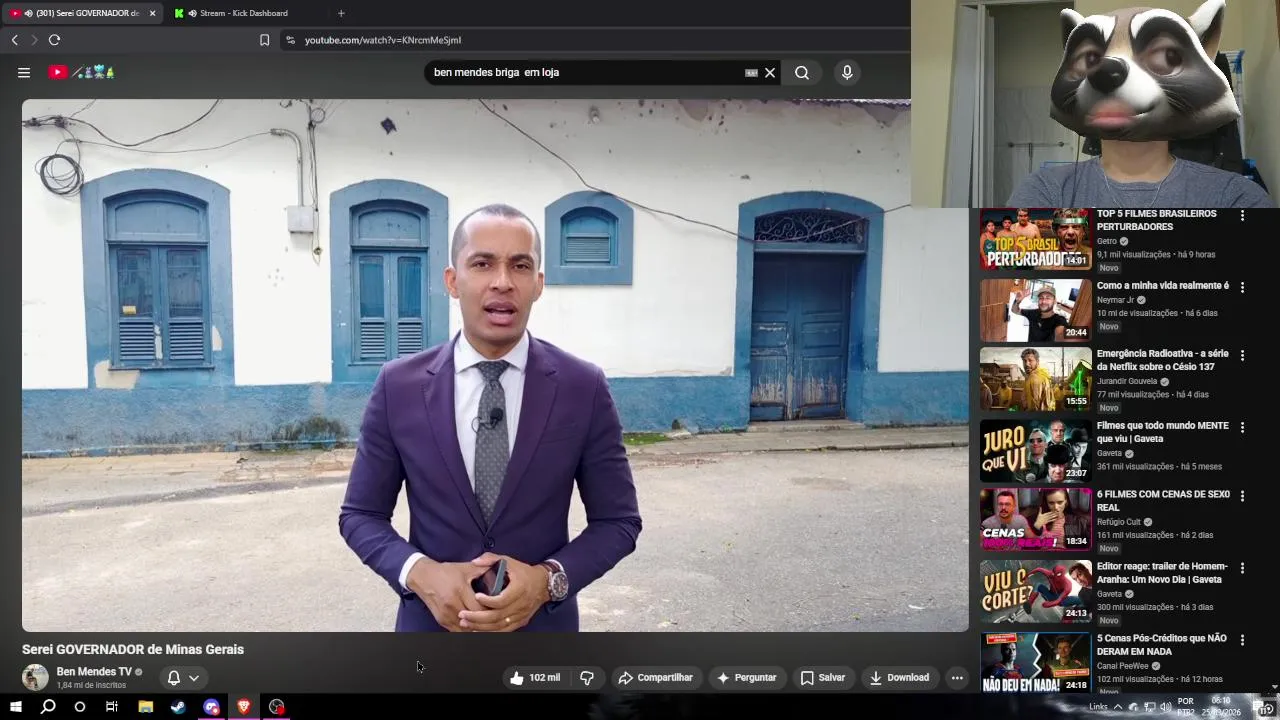Open Steam from the taskbar
Screen dimensions: 1280x720
pyautogui.click(x=178, y=707)
